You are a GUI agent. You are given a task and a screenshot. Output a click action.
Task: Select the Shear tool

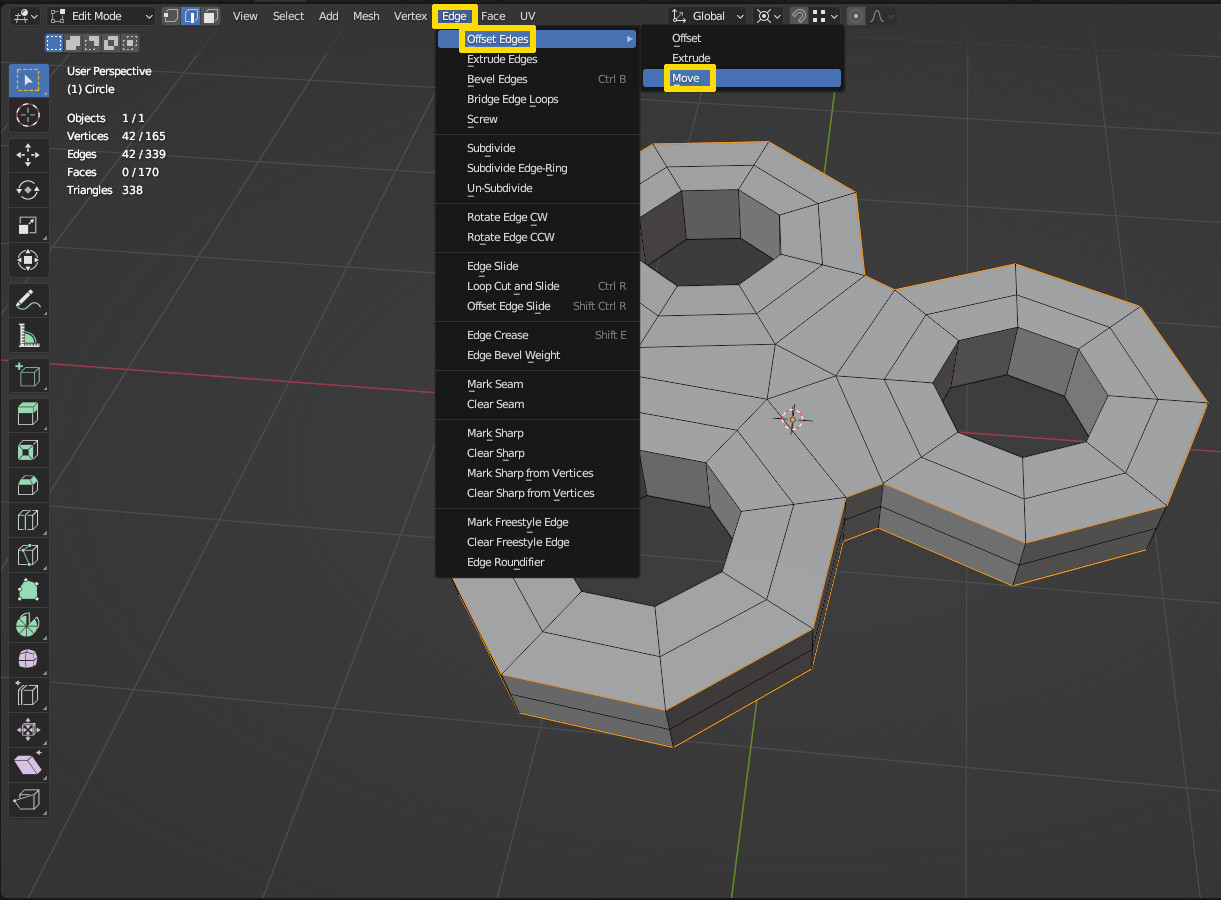[x=27, y=765]
